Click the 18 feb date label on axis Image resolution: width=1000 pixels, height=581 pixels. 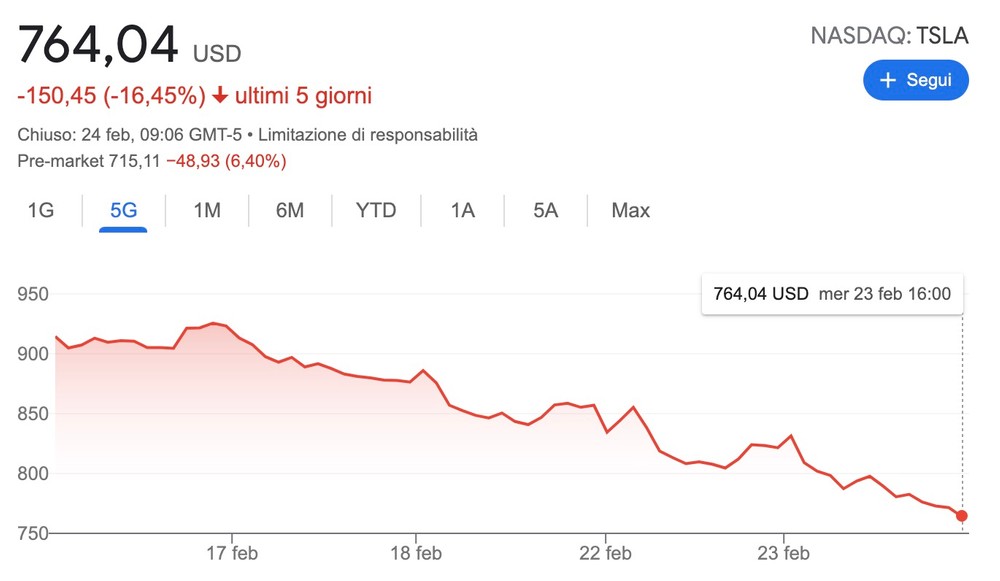416,553
